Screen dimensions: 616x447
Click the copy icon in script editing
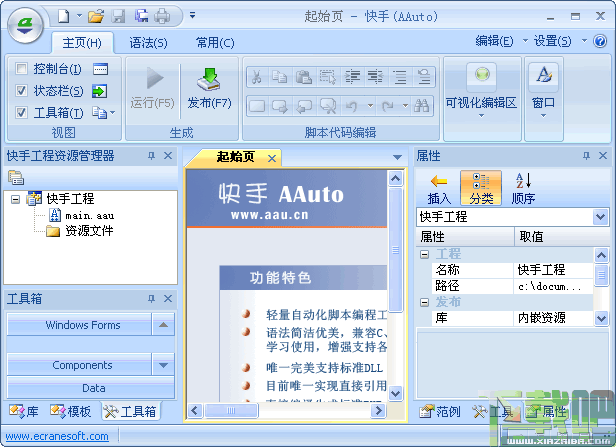click(x=279, y=77)
